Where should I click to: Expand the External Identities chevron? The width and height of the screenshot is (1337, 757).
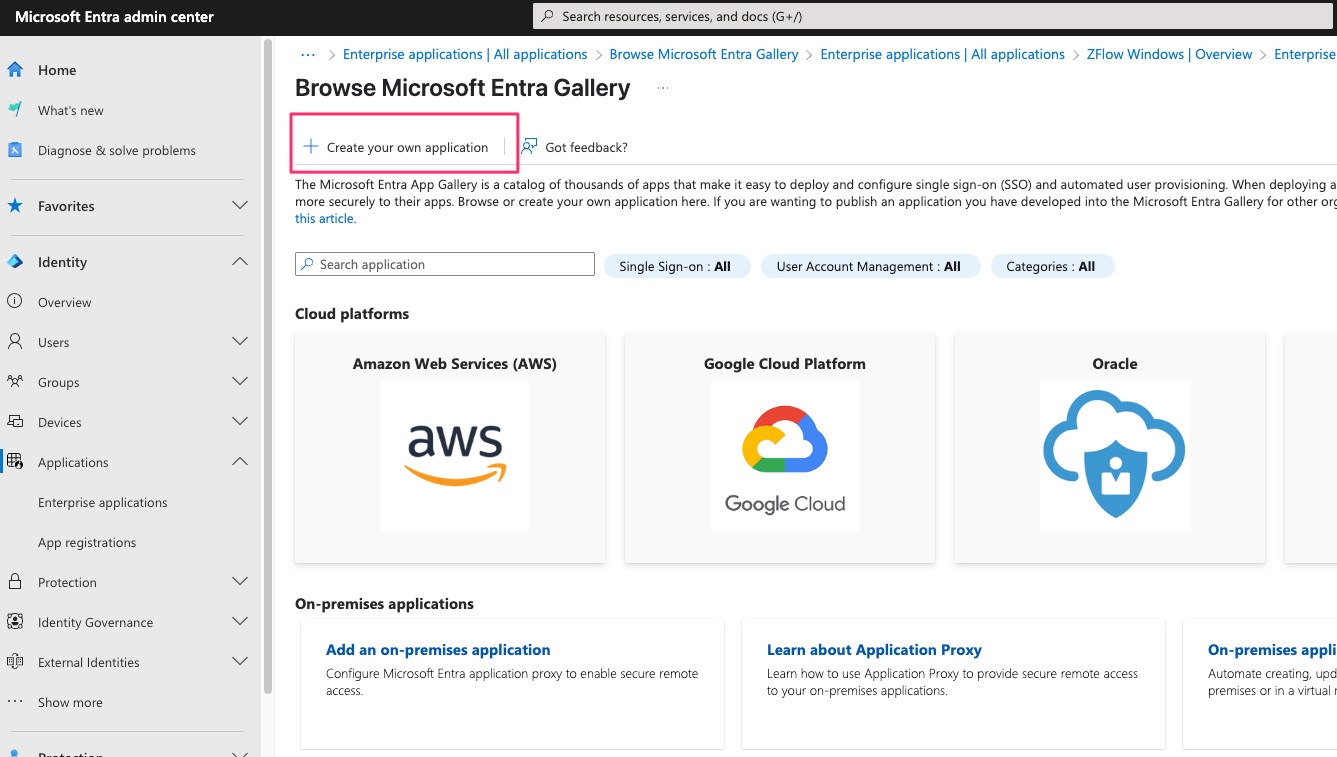pyautogui.click(x=240, y=662)
